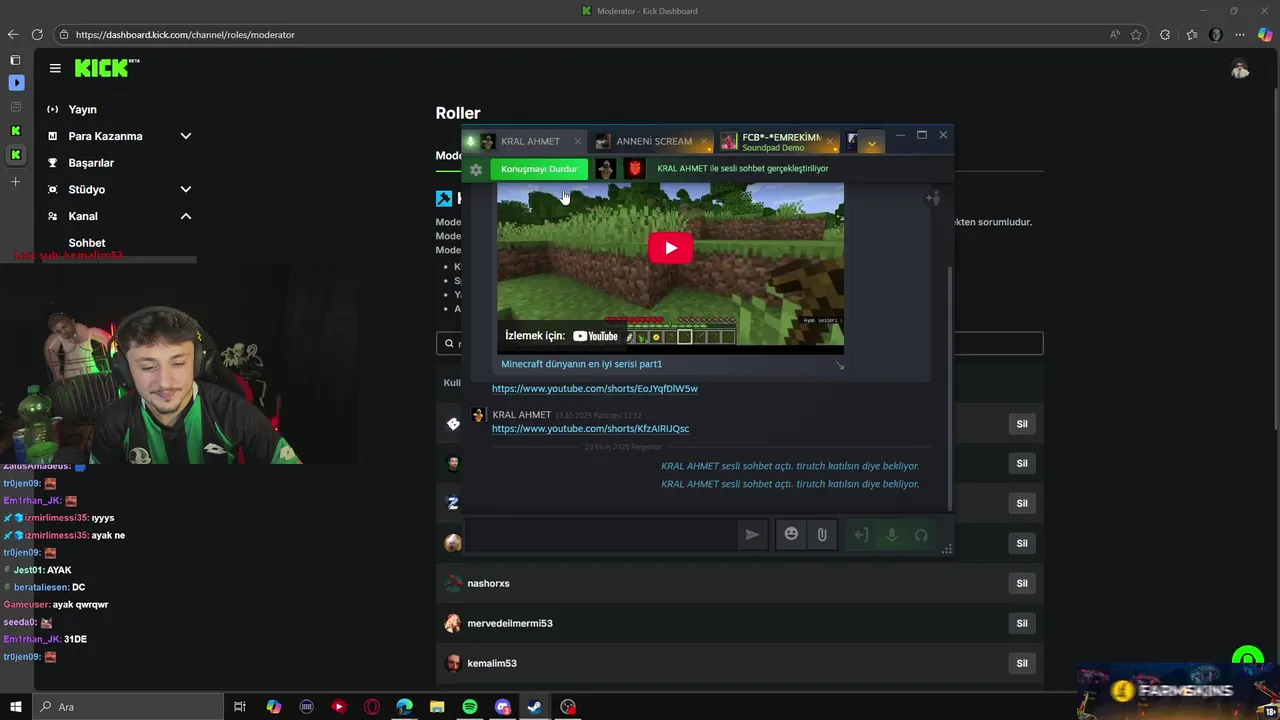The height and width of the screenshot is (720, 1280).
Task: Switch to the FCB EMREKİMM Soundpad tab
Action: point(780,141)
